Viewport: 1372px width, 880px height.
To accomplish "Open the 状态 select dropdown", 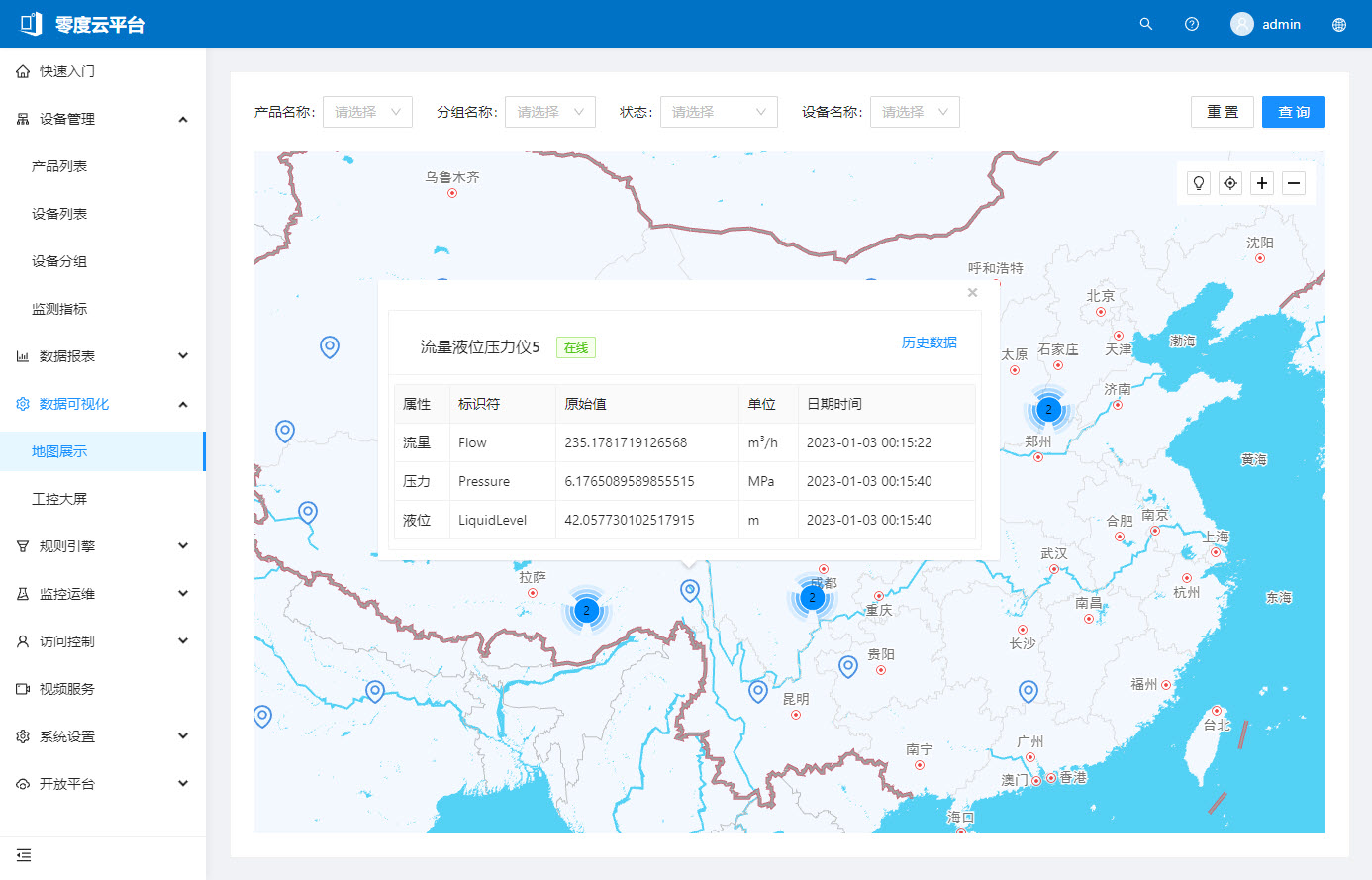I will click(x=719, y=112).
